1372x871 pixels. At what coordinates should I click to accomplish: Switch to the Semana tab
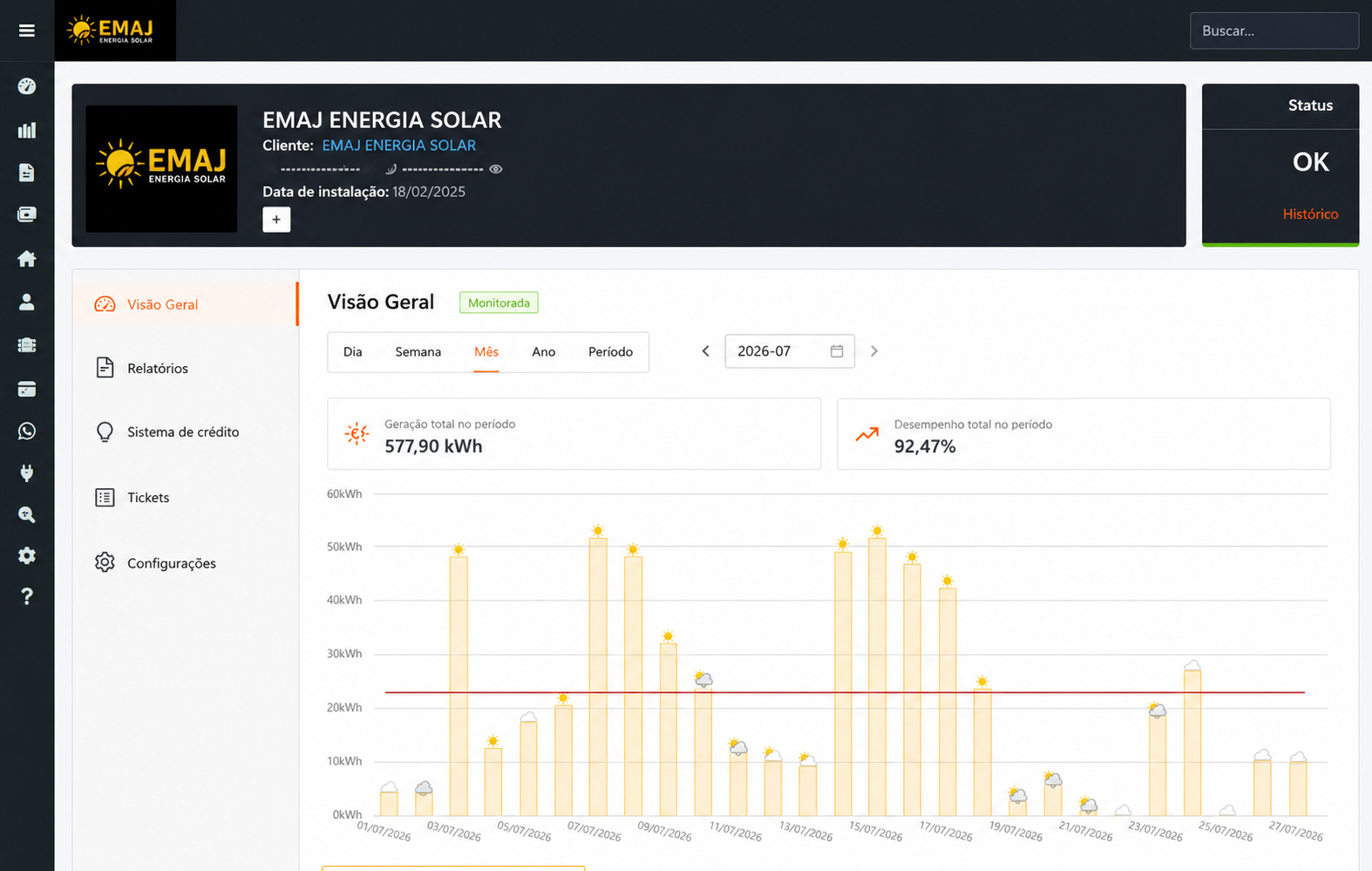418,352
